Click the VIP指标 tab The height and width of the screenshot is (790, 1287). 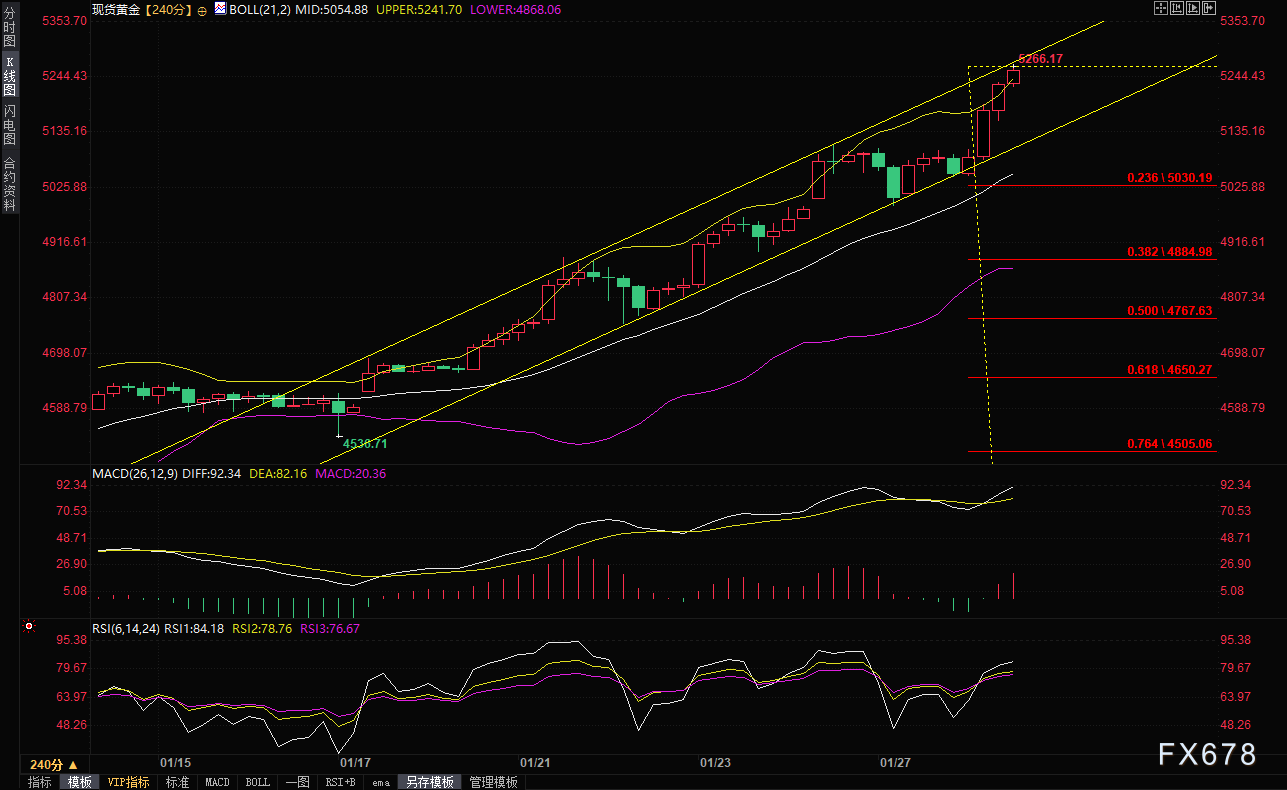pyautogui.click(x=128, y=782)
